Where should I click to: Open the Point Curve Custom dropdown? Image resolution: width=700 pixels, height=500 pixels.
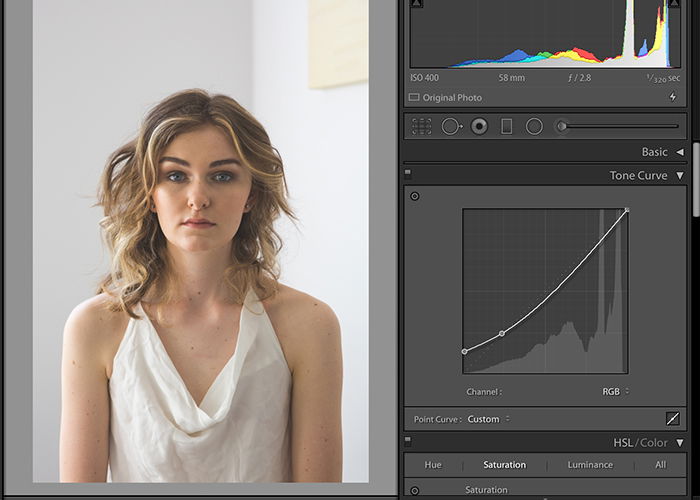[x=488, y=419]
